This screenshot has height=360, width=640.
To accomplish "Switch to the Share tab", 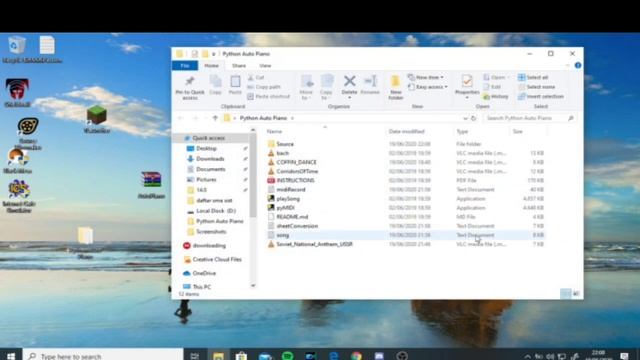I will pos(239,65).
